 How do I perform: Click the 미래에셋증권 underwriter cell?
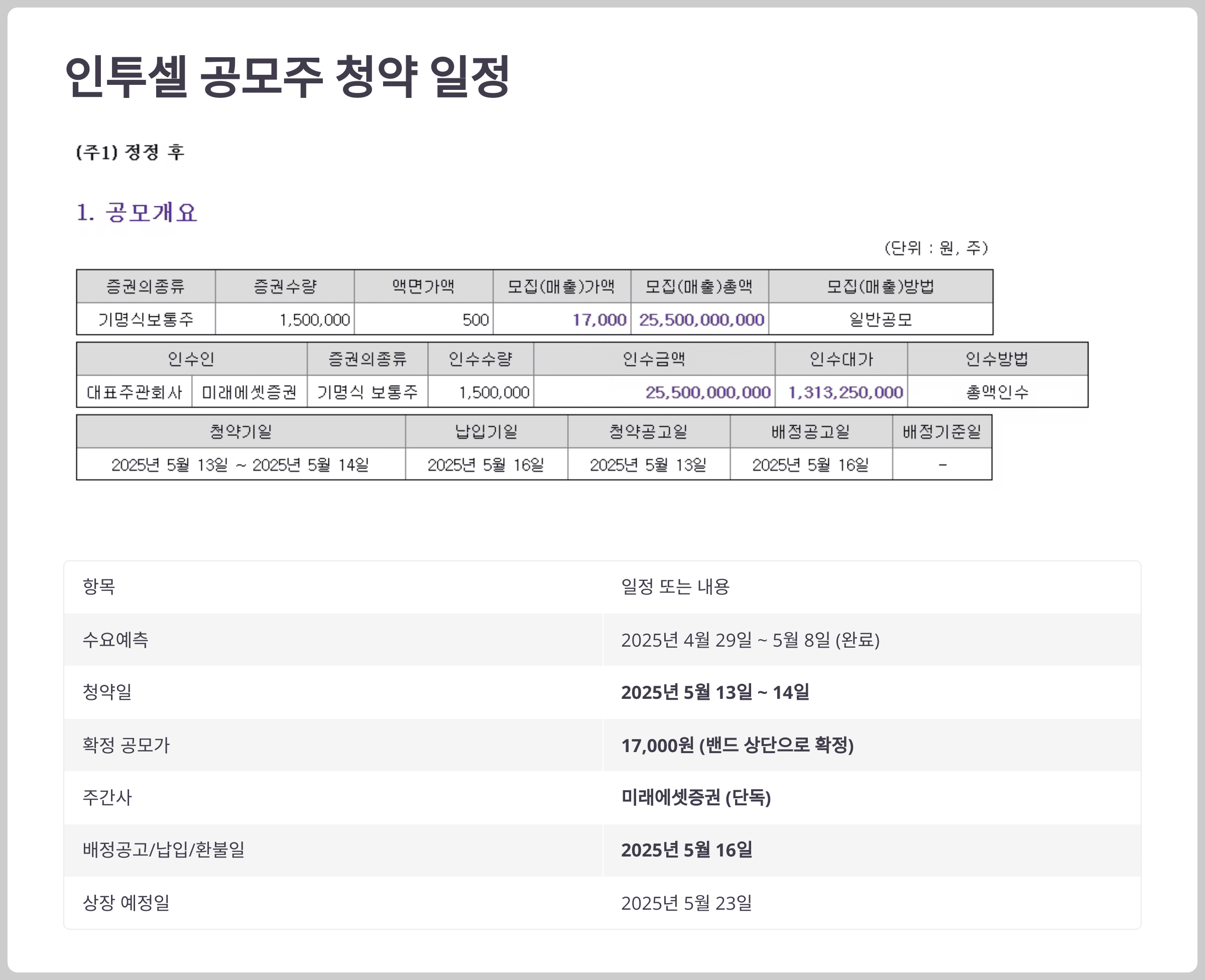pyautogui.click(x=249, y=392)
